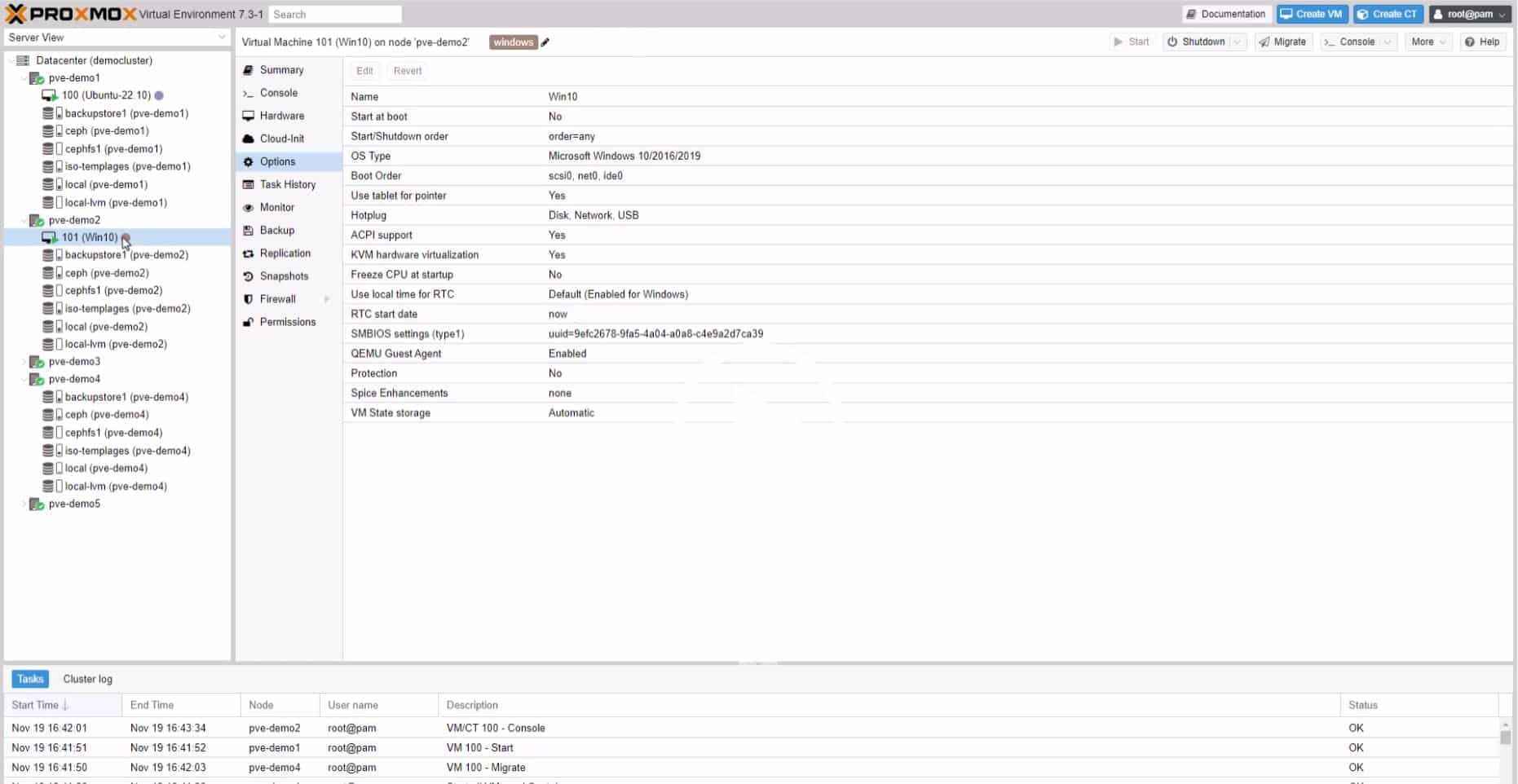Sort by Status column header
This screenshot has height=784, width=1518.
[x=1419, y=705]
